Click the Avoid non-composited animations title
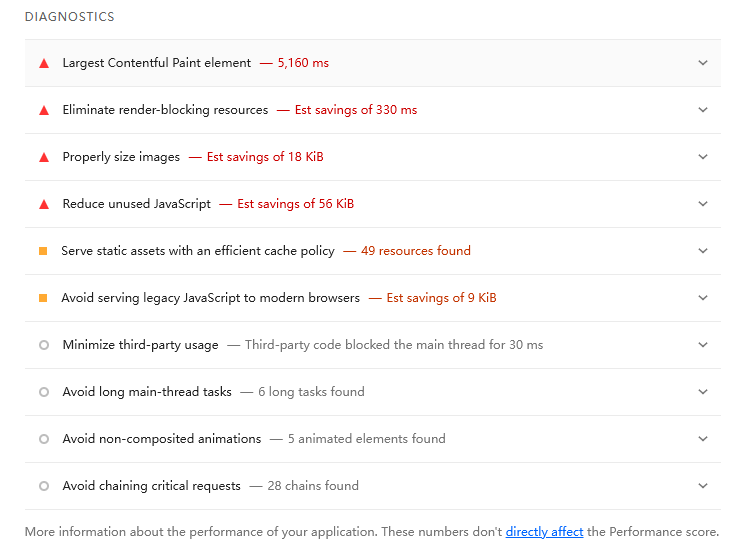This screenshot has height=553, width=734. [161, 439]
